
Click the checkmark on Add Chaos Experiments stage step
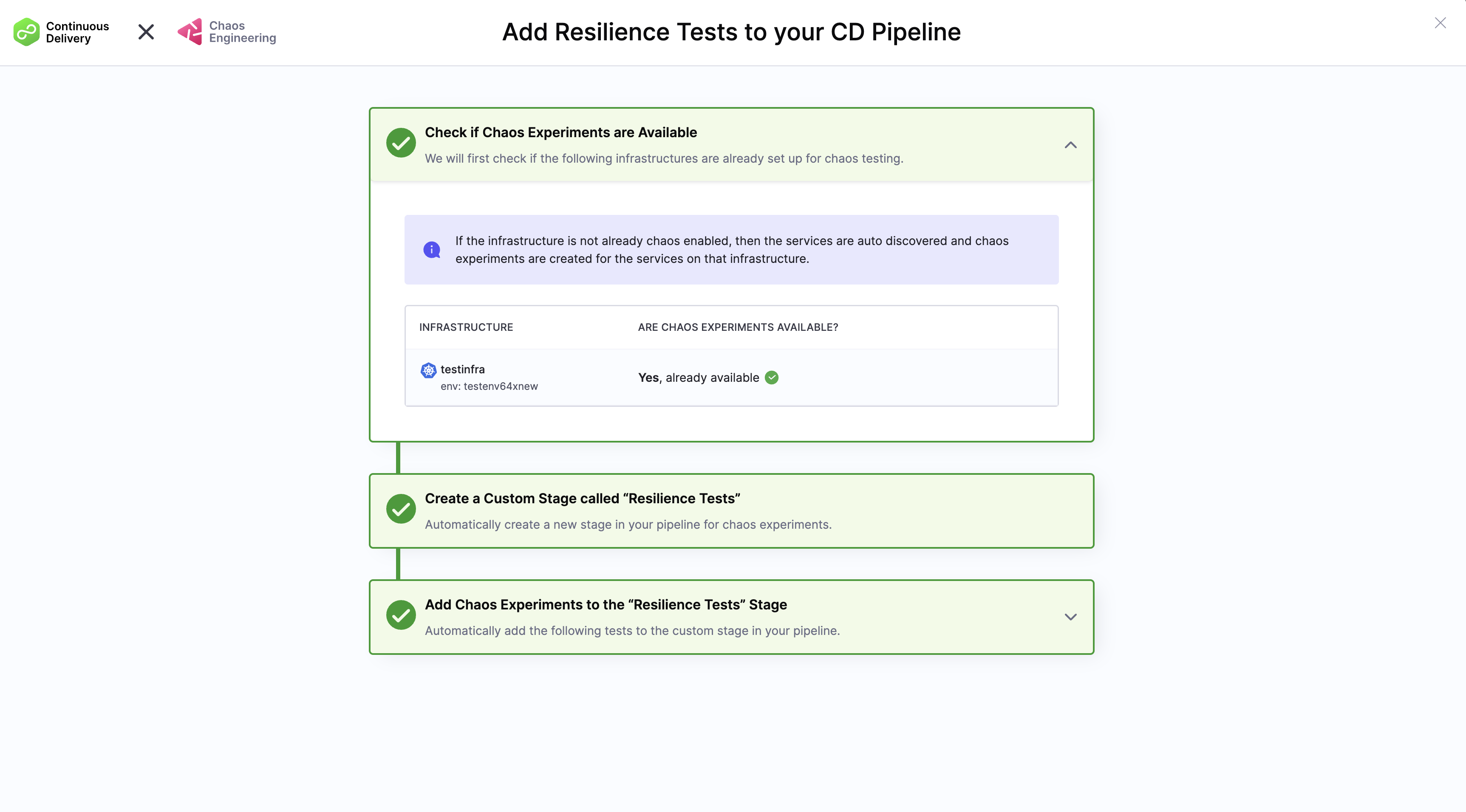coord(401,615)
